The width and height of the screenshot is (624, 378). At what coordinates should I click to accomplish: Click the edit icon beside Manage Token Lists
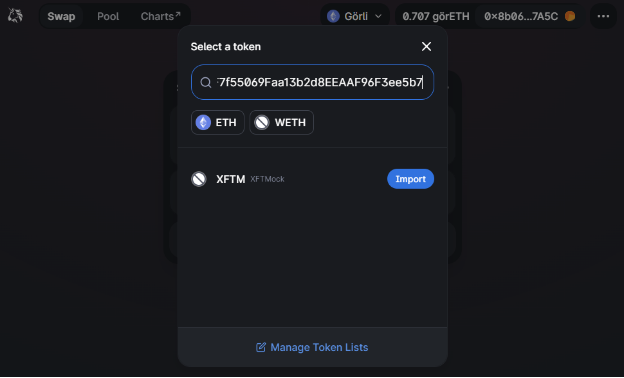click(x=261, y=347)
